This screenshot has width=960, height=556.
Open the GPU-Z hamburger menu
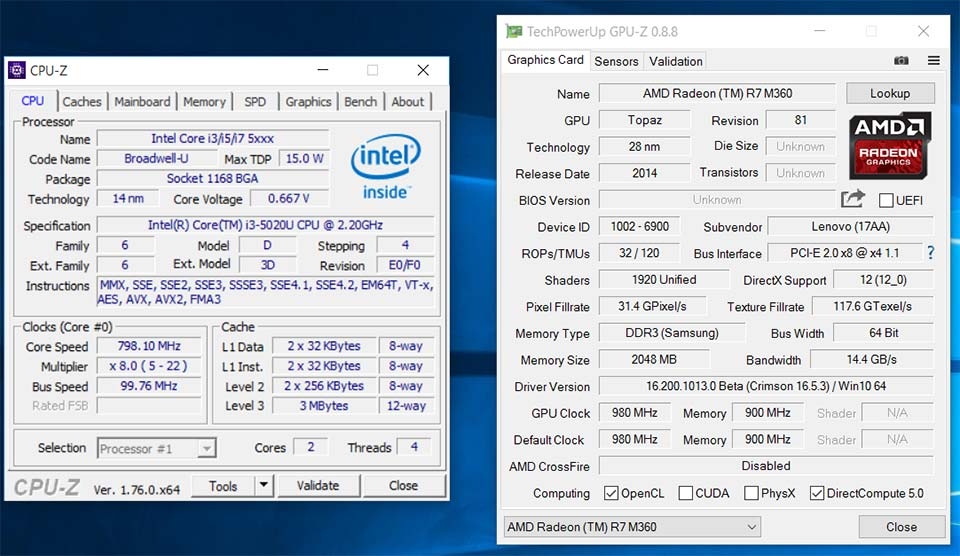[x=934, y=61]
